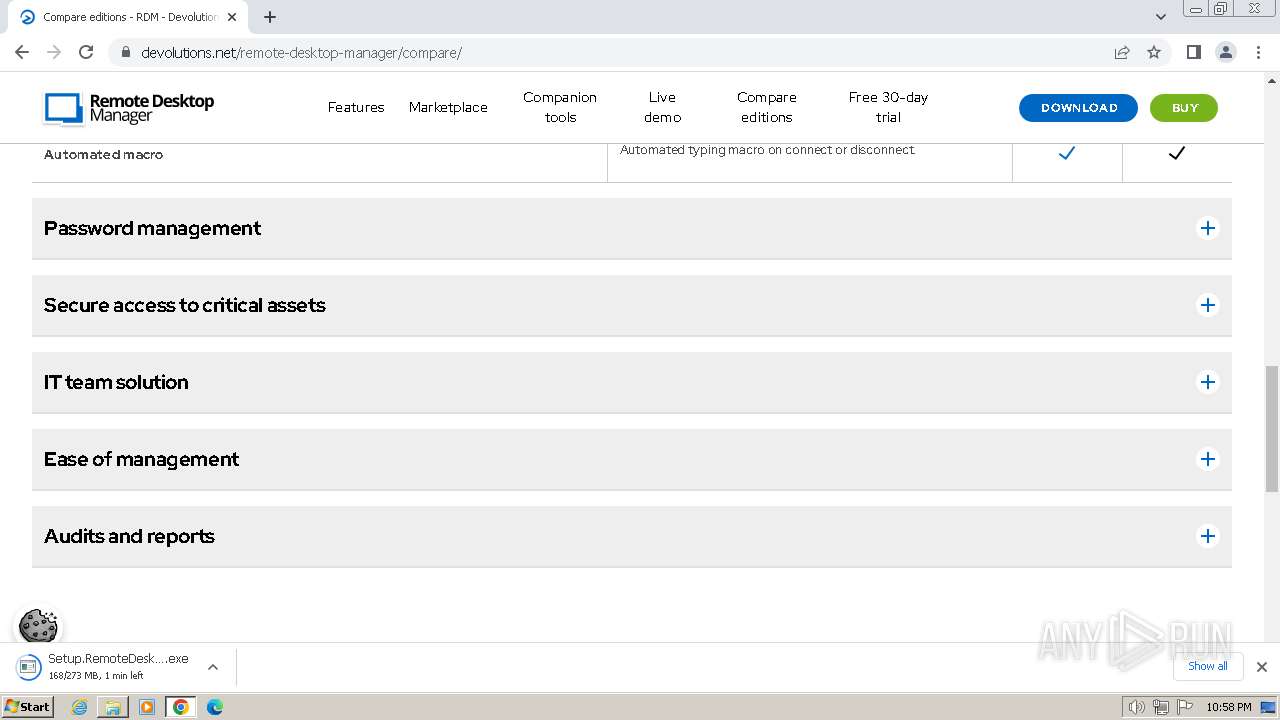Viewport: 1280px width, 720px height.
Task: Show all downloads
Action: [x=1208, y=666]
